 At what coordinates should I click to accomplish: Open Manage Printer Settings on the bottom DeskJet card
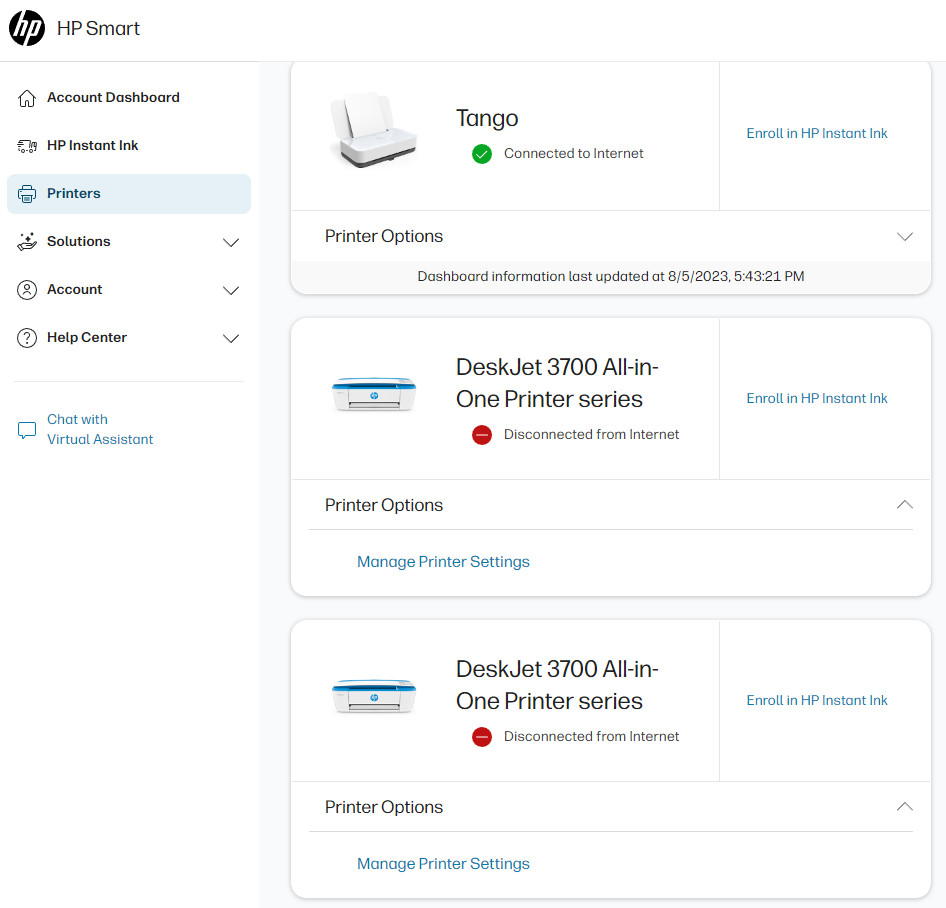coord(443,864)
